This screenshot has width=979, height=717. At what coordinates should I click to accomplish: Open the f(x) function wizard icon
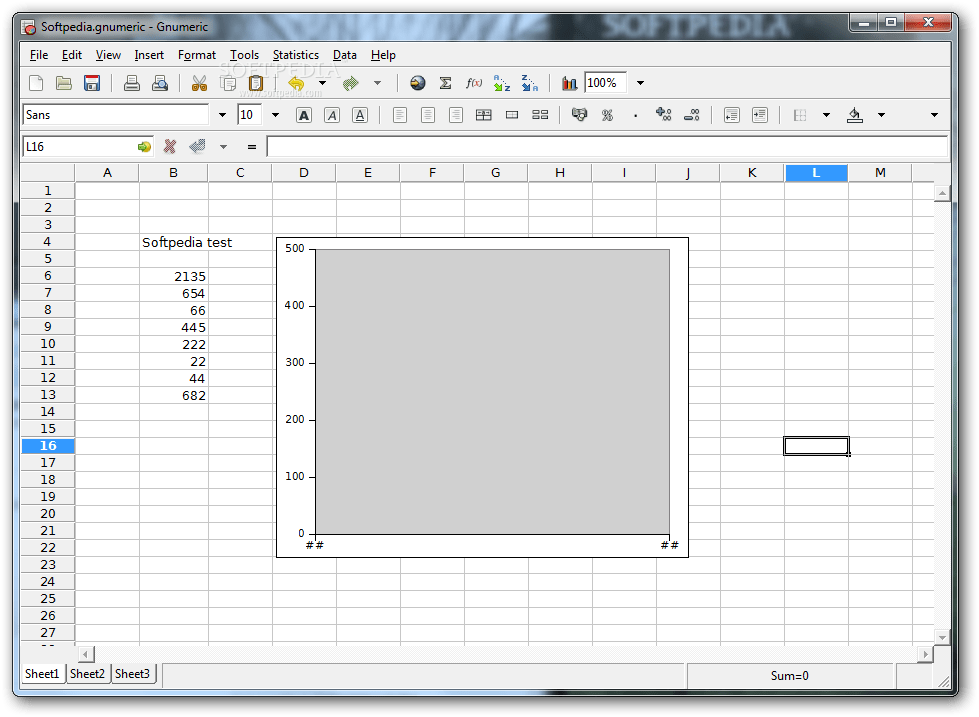pos(474,83)
